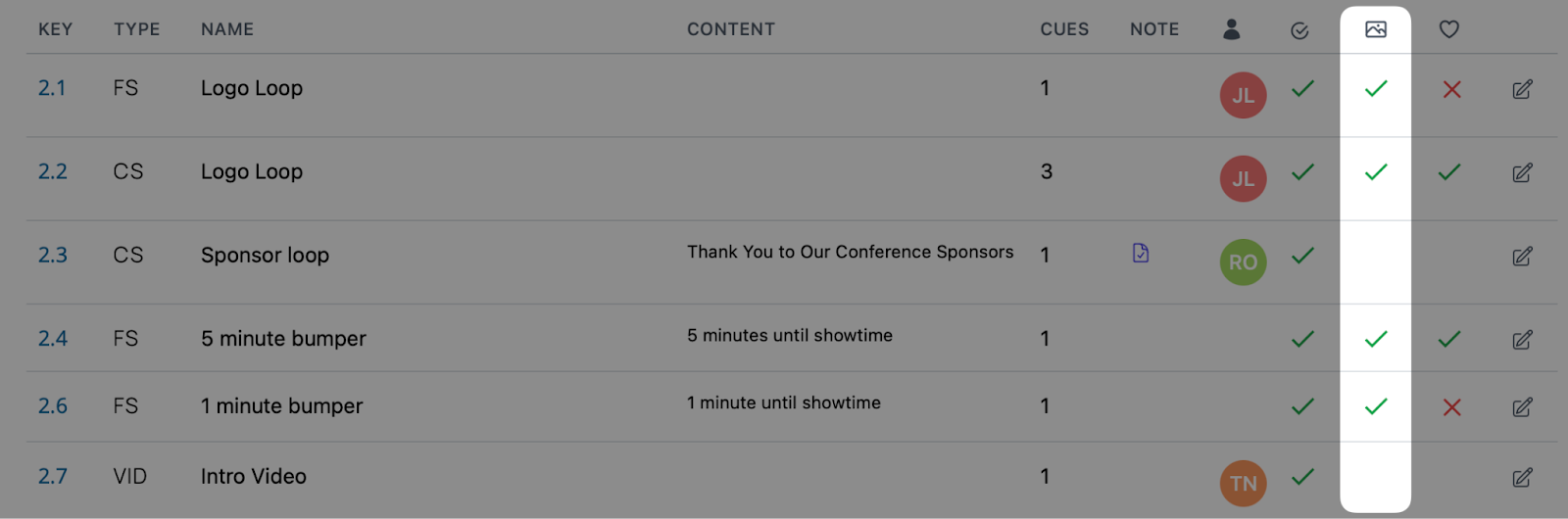Click the assignee person column header icon
The width and height of the screenshot is (1568, 519).
point(1232,29)
